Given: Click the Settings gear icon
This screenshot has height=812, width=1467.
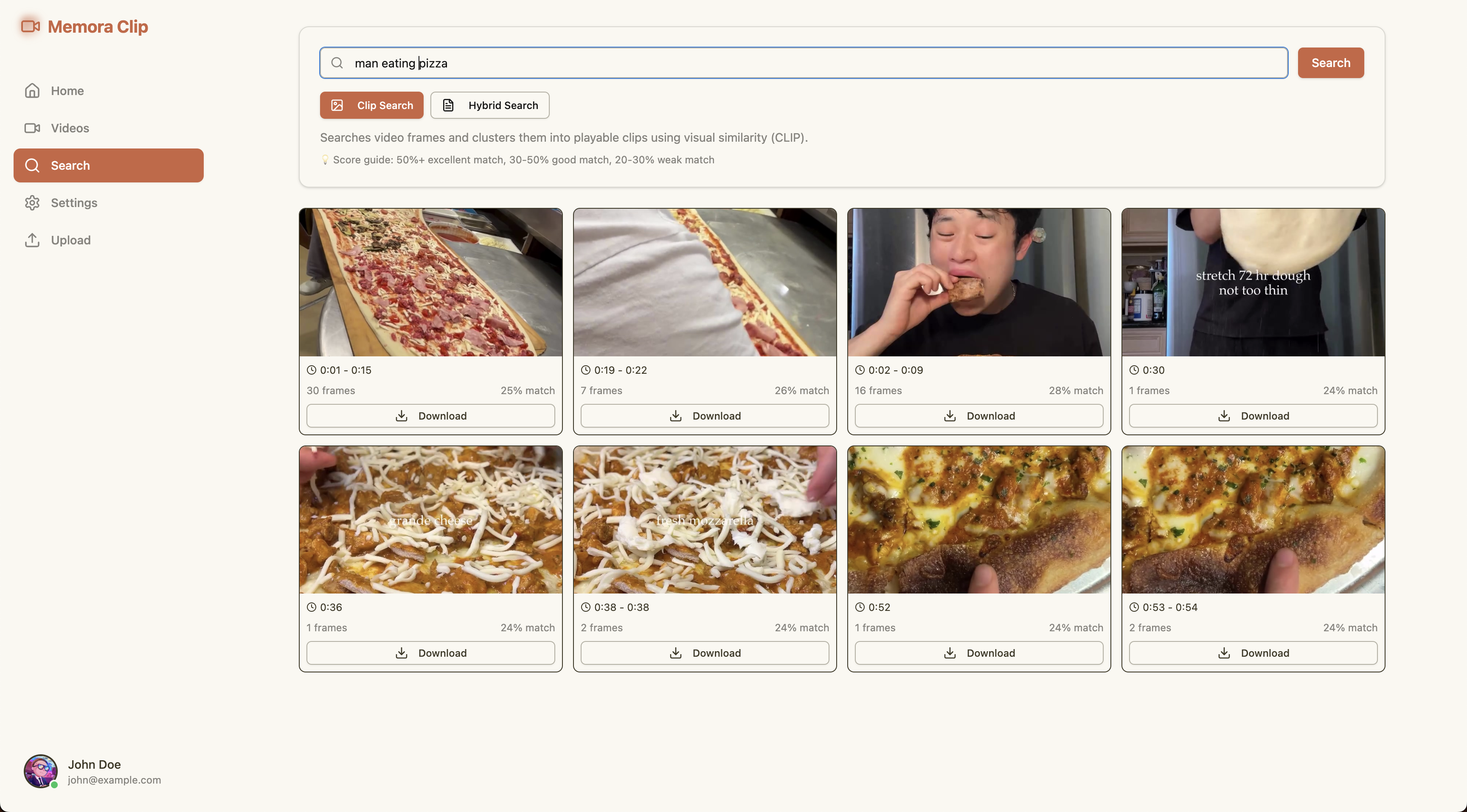Looking at the screenshot, I should 32,202.
